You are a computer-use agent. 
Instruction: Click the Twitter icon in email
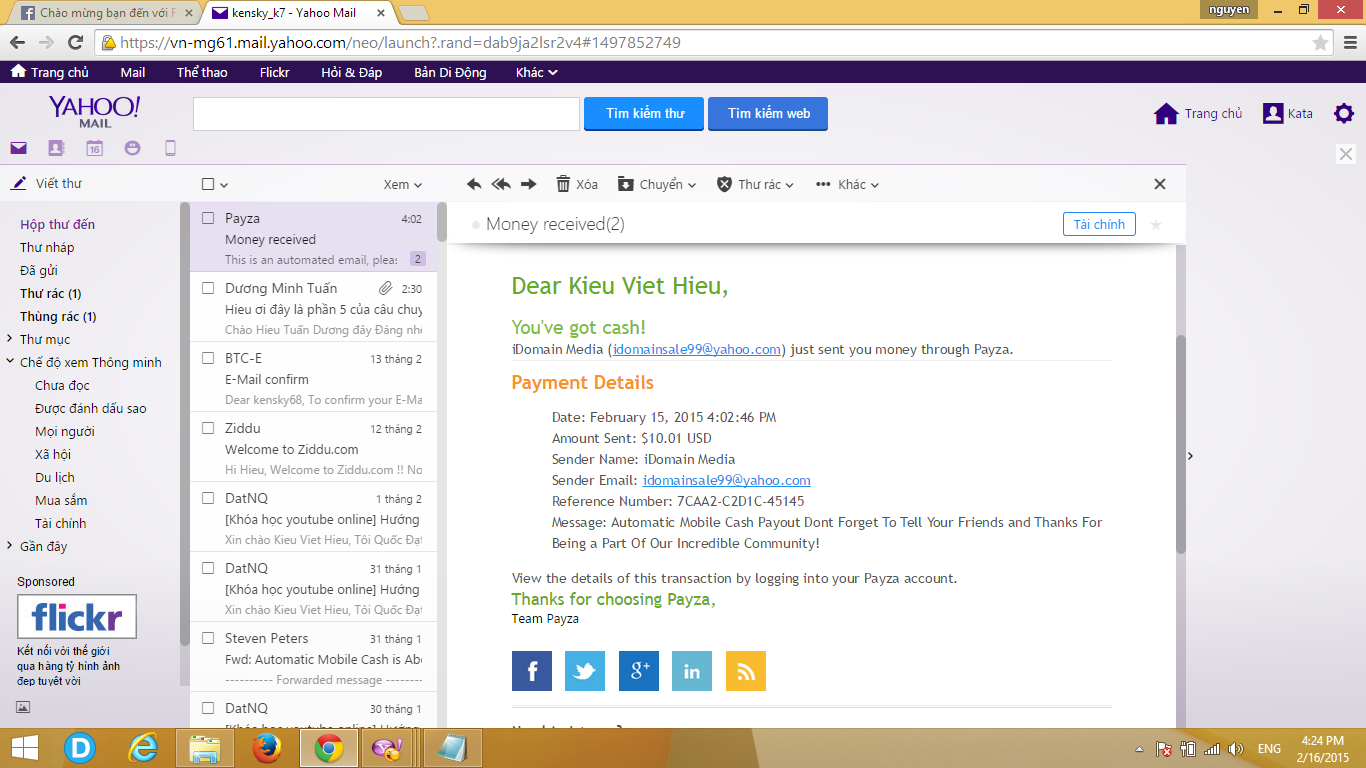click(x=585, y=671)
